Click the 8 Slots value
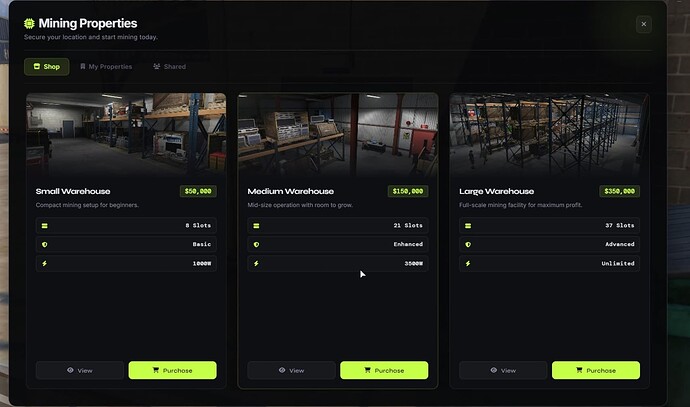Screen dimensions: 690x407 pos(198,226)
